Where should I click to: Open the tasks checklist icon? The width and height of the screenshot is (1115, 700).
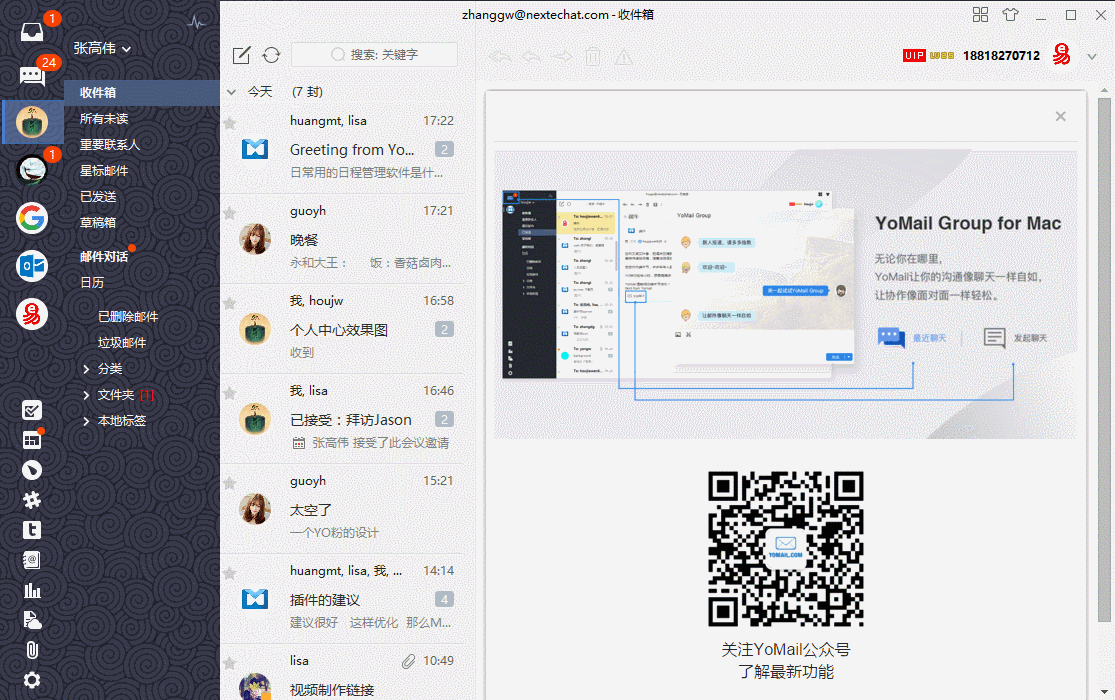click(32, 410)
